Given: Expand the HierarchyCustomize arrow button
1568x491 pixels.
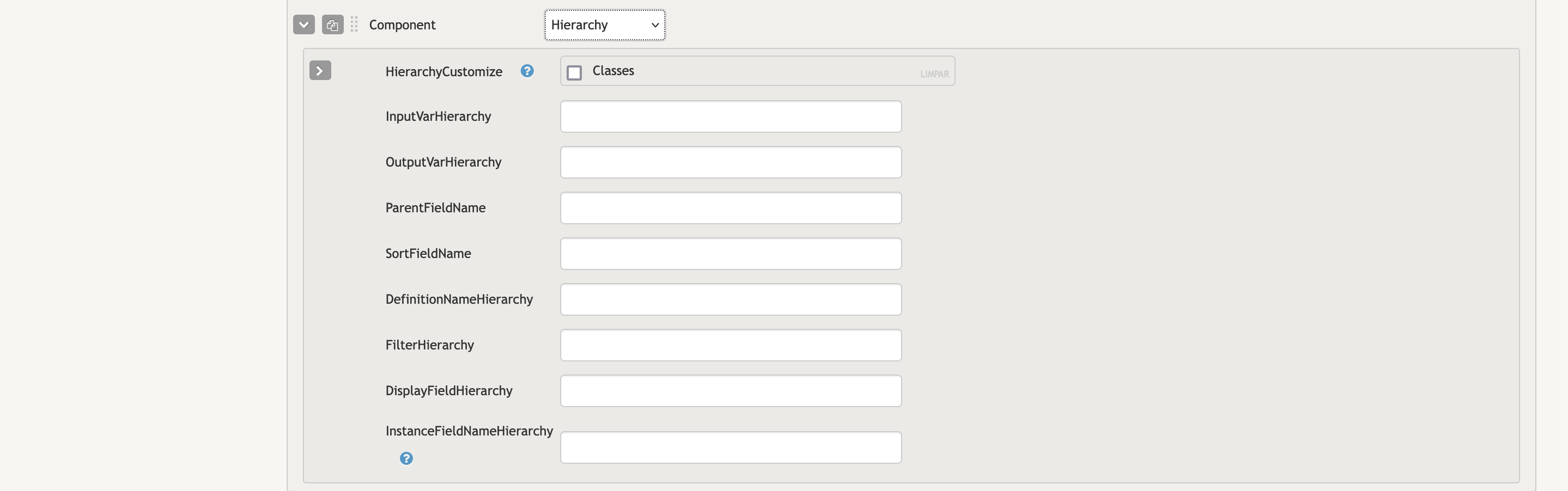Looking at the screenshot, I should 320,71.
